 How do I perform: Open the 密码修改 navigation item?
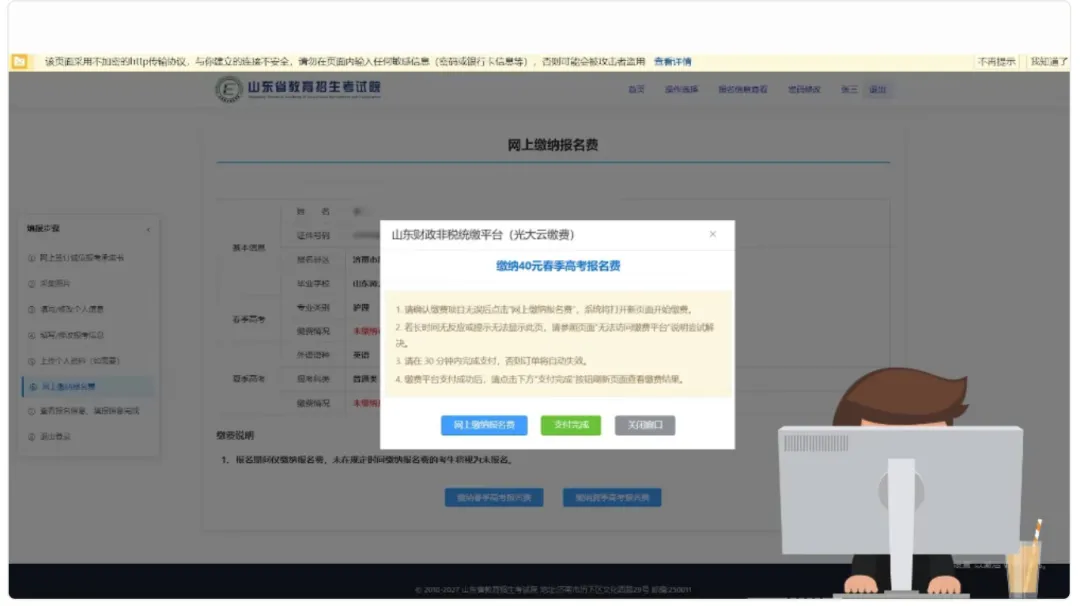804,90
